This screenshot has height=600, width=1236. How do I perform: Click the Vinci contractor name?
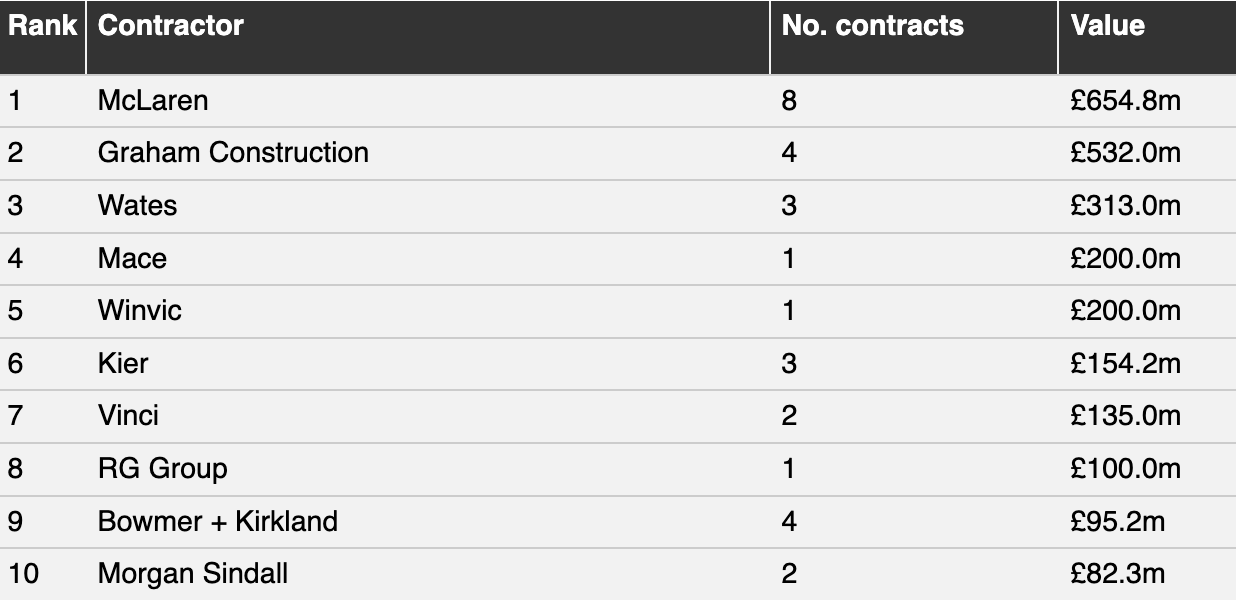pyautogui.click(x=128, y=415)
